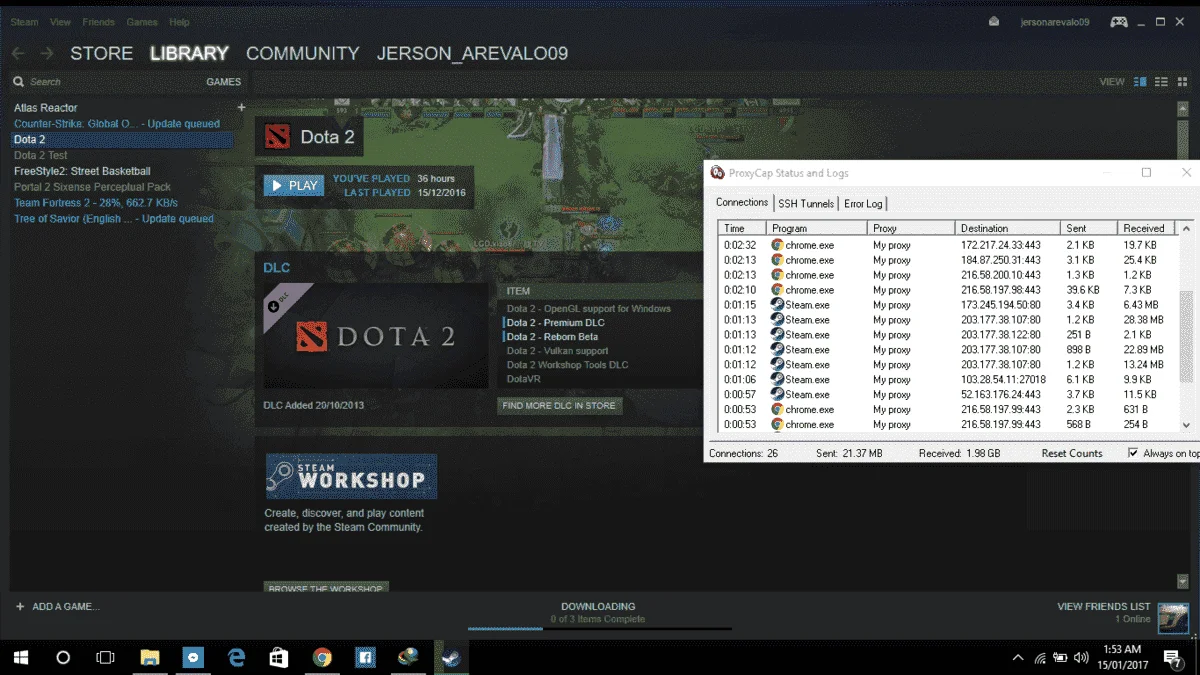Viewport: 1200px width, 675px height.
Task: Select FreeStyle2: Street Basketball in library
Action: [x=82, y=171]
